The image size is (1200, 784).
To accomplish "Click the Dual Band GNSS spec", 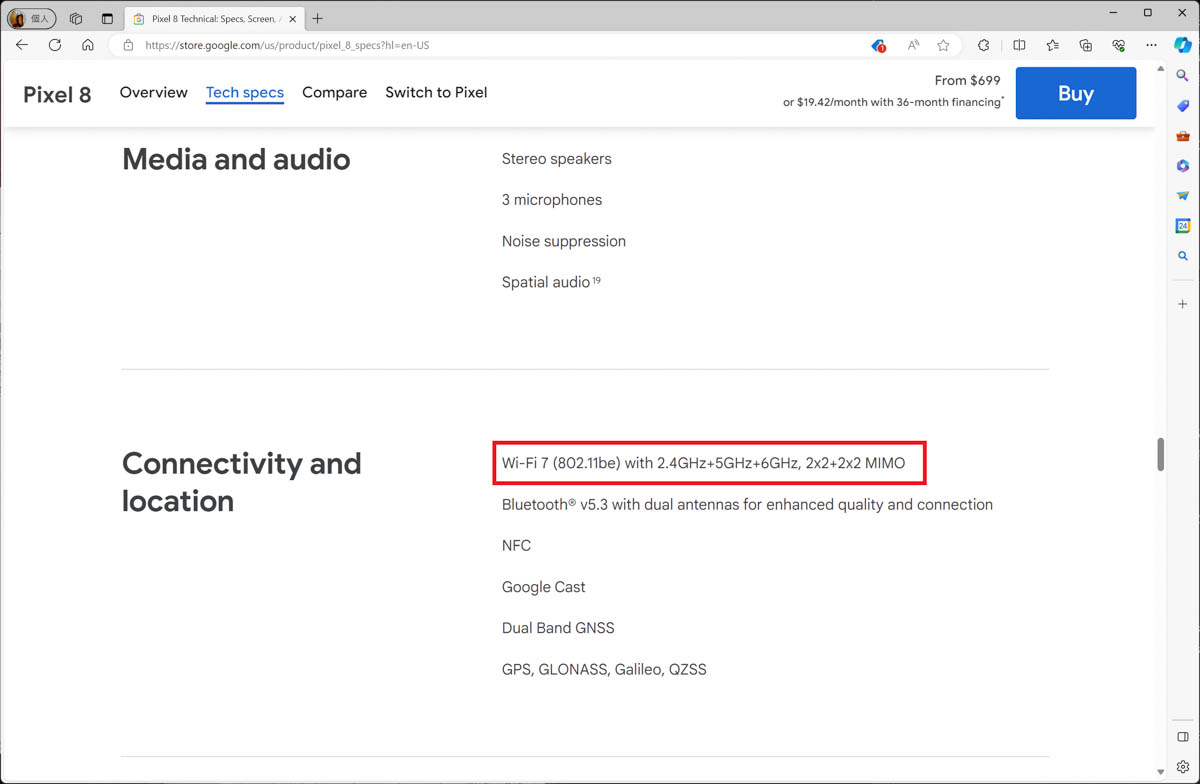I will point(558,628).
